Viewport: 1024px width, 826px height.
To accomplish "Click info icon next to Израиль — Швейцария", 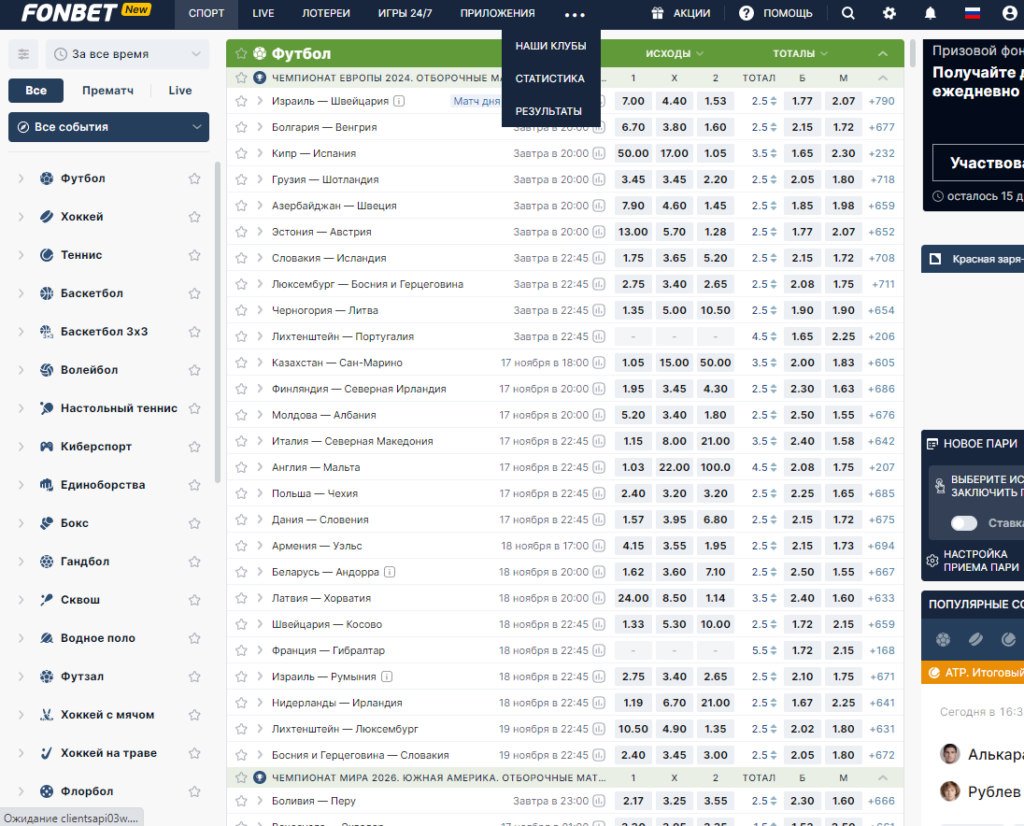I will (x=399, y=101).
